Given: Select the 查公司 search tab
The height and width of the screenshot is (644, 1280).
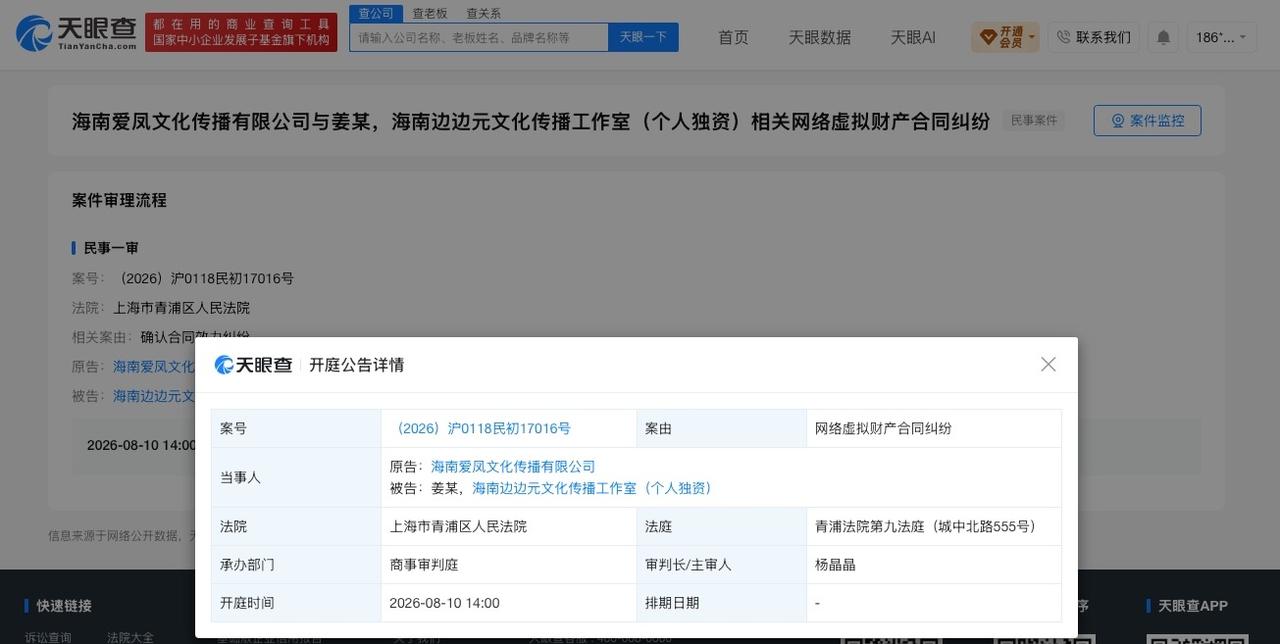Looking at the screenshot, I should 376,13.
